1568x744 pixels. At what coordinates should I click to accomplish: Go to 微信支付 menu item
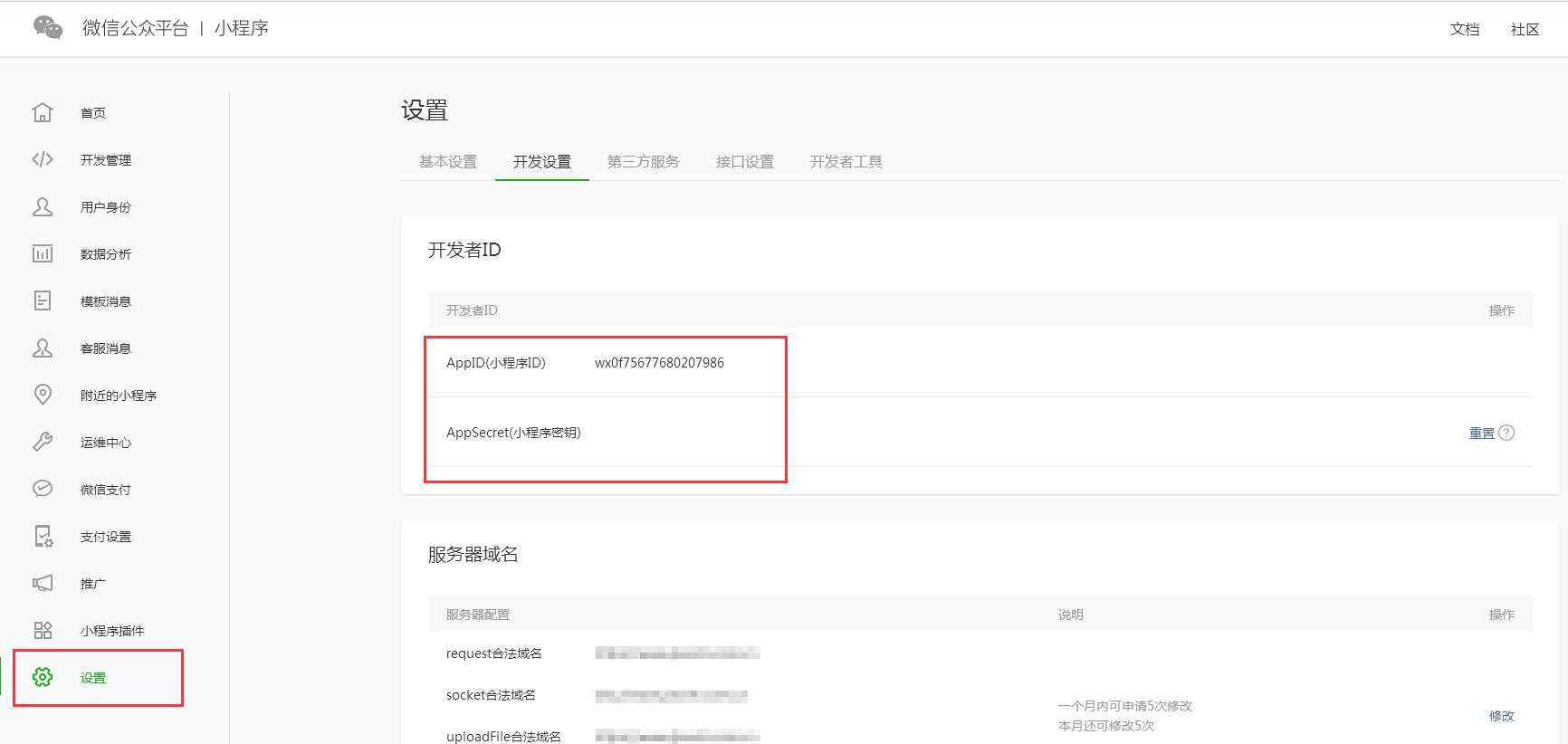[106, 490]
